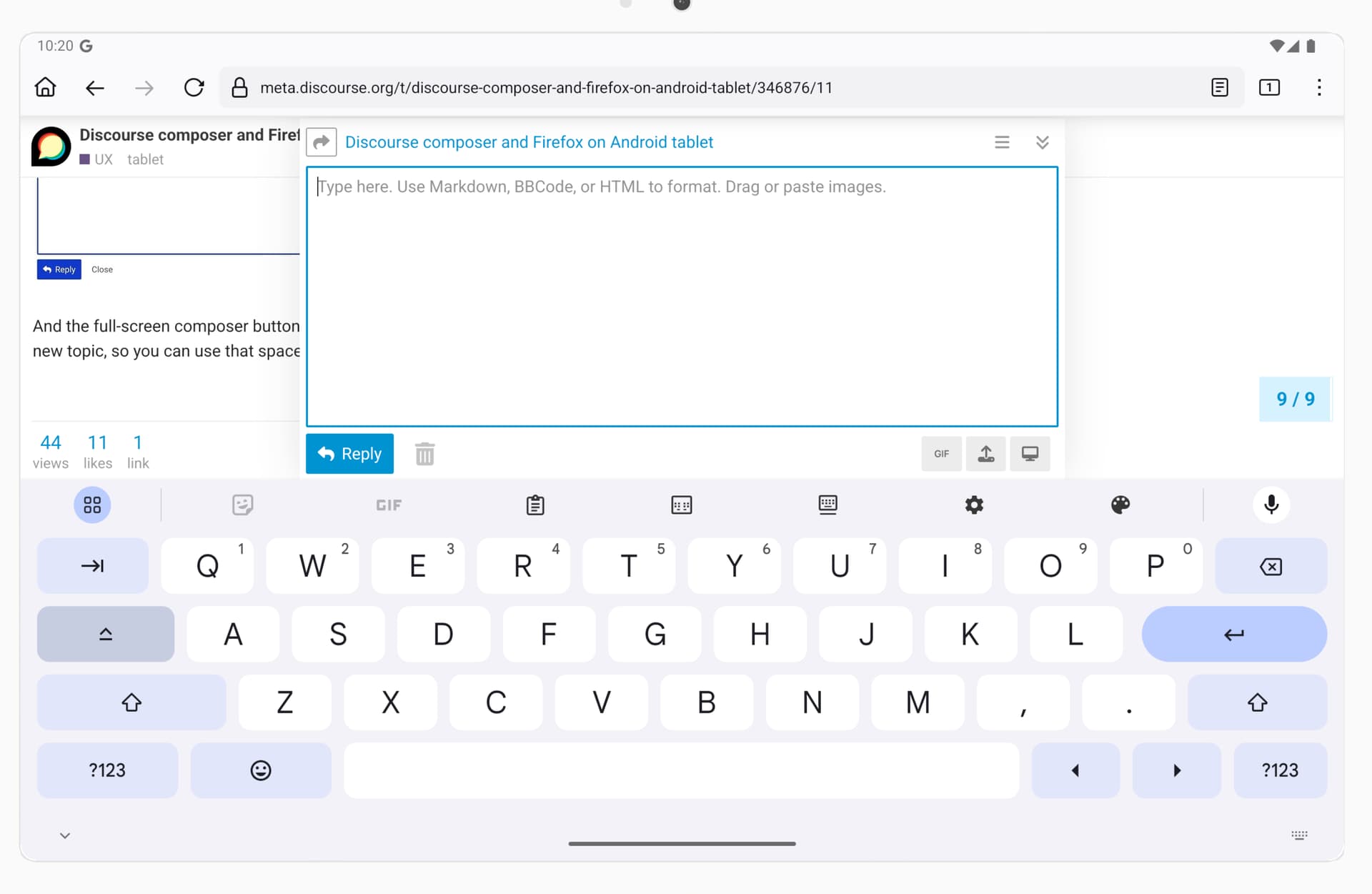The image size is (1372, 894).
Task: Tap the Q key
Action: tap(207, 566)
